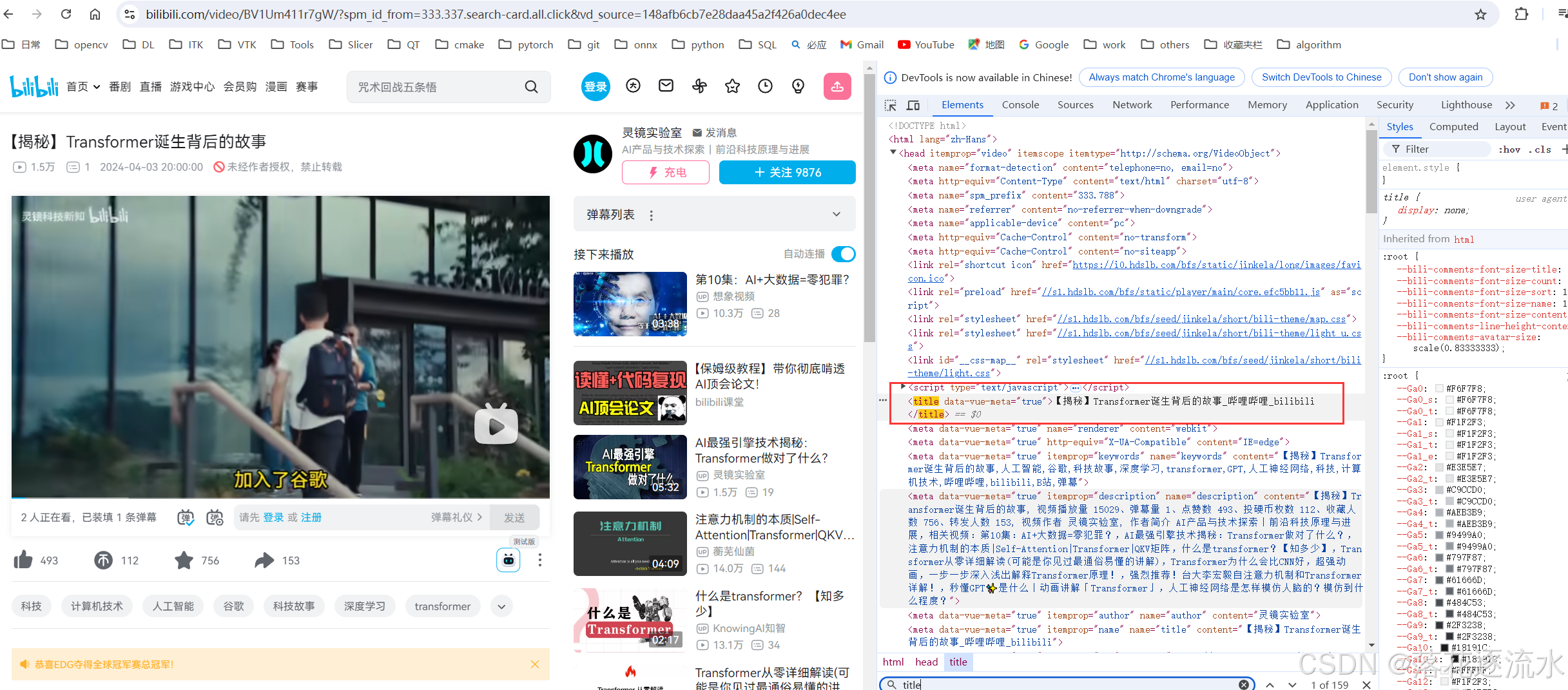Click Don't show again button
The width and height of the screenshot is (1568, 690).
coord(1446,77)
